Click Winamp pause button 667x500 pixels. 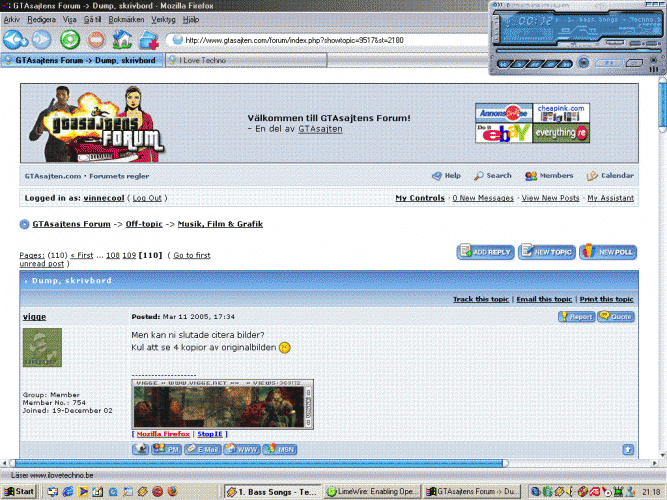tap(534, 64)
